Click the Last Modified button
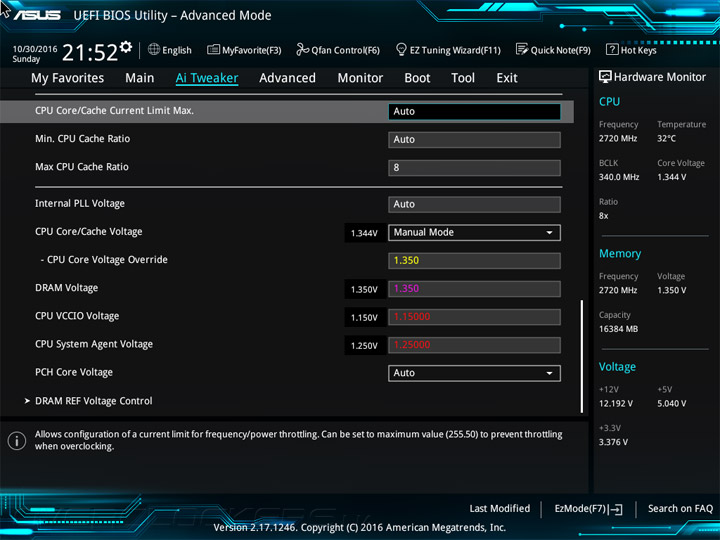This screenshot has height=540, width=720. pyautogui.click(x=500, y=508)
